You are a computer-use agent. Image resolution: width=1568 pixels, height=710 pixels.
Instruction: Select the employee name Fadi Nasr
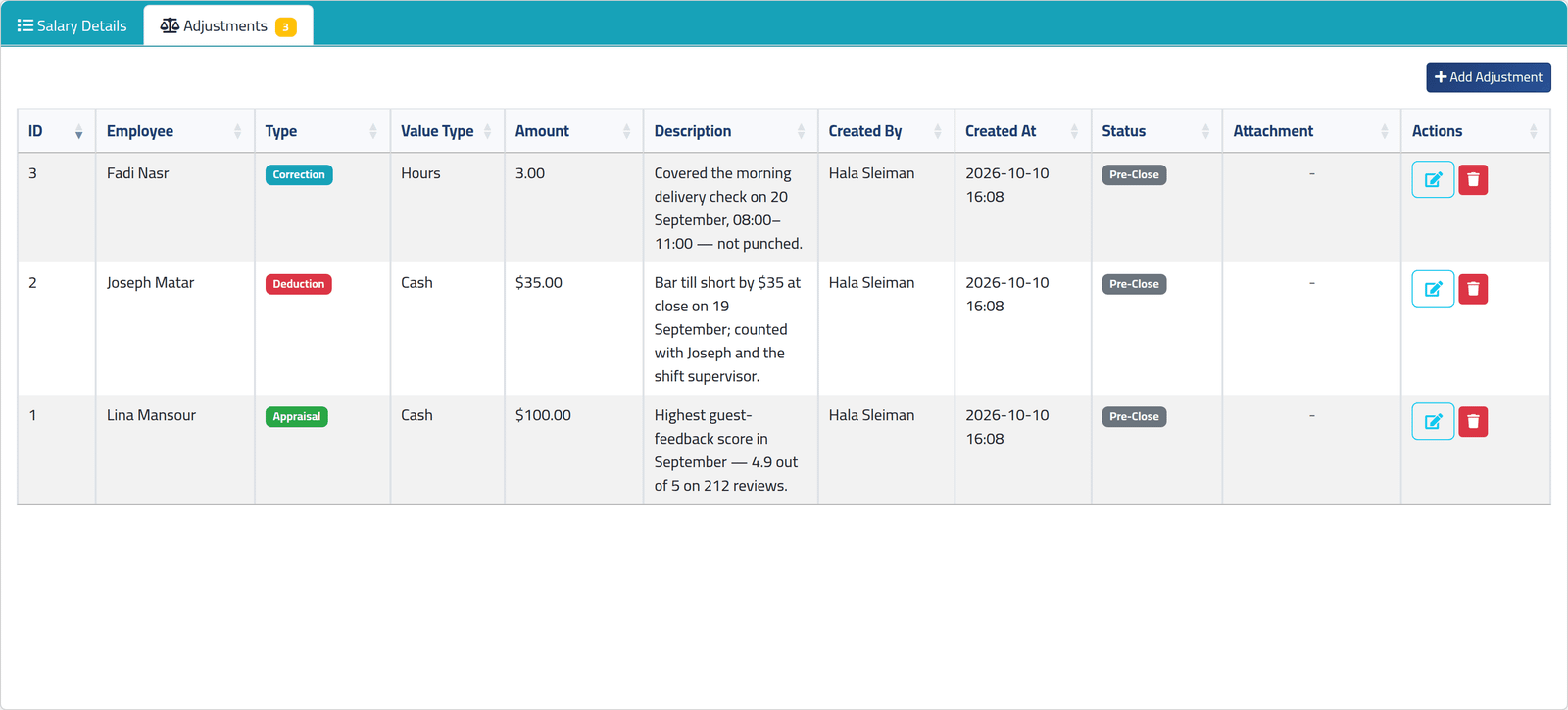[x=138, y=173]
